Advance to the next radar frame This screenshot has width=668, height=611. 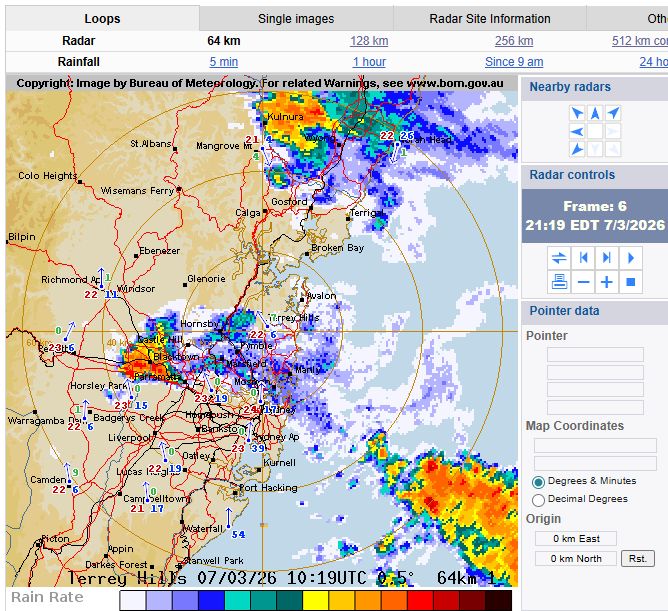click(x=607, y=258)
